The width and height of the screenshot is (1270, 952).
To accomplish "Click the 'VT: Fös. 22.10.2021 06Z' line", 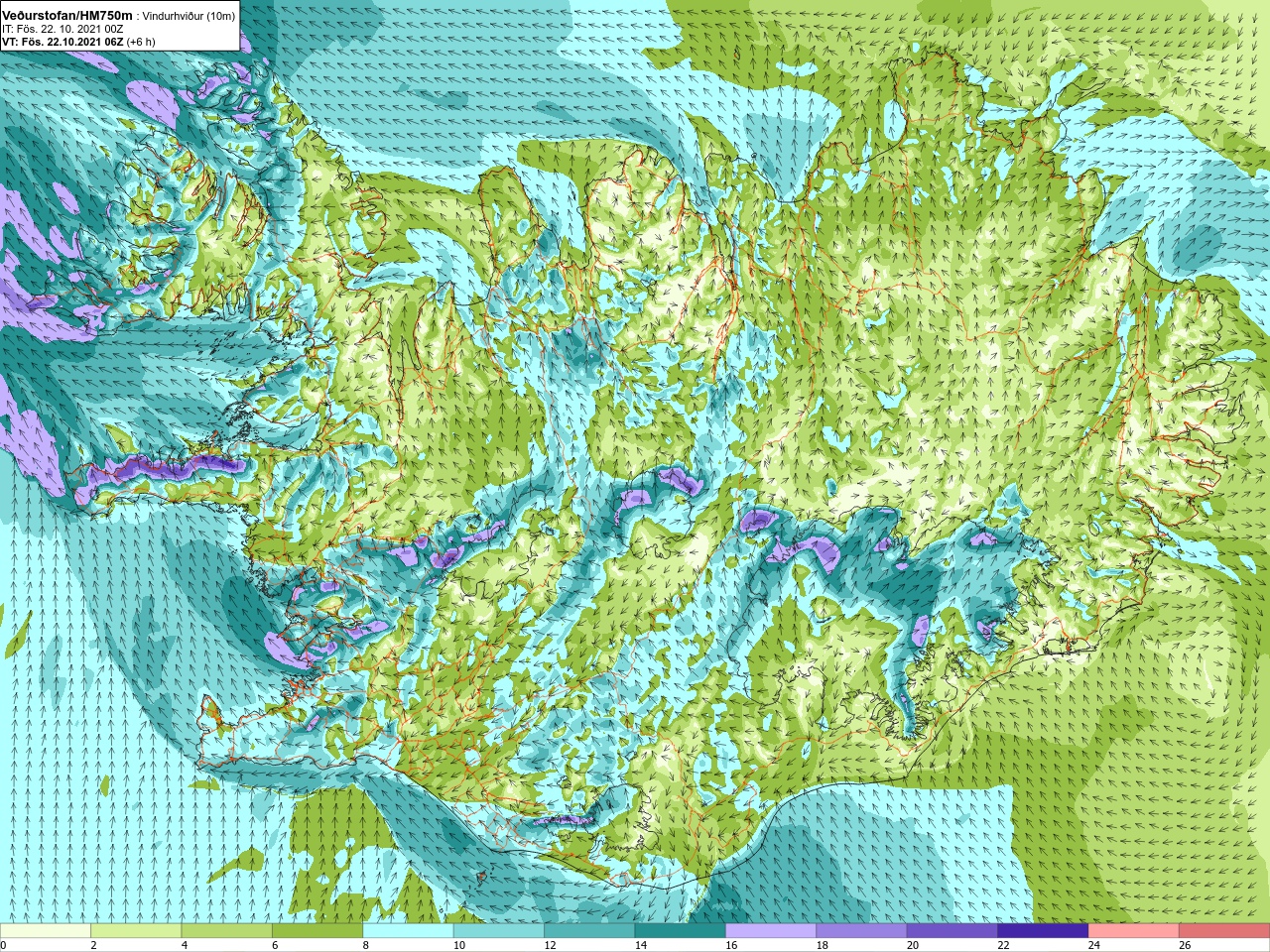I will 63,42.
